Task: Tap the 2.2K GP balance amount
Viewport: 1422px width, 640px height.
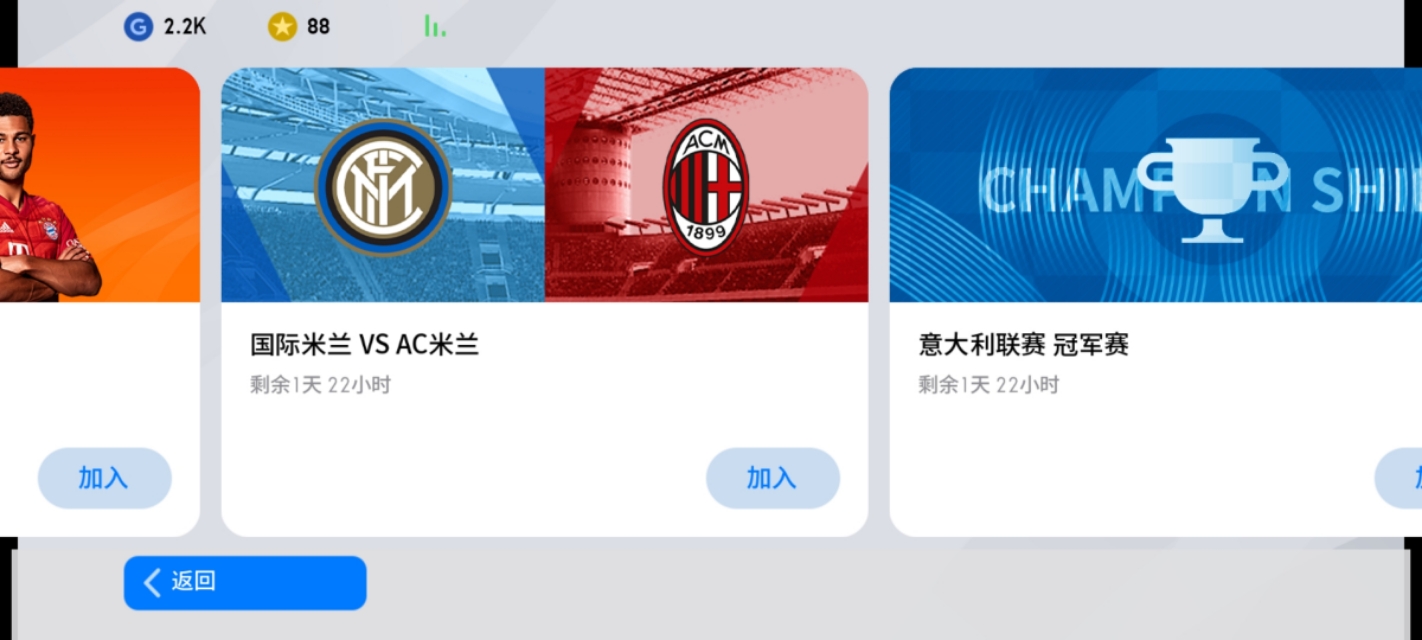Action: click(185, 27)
